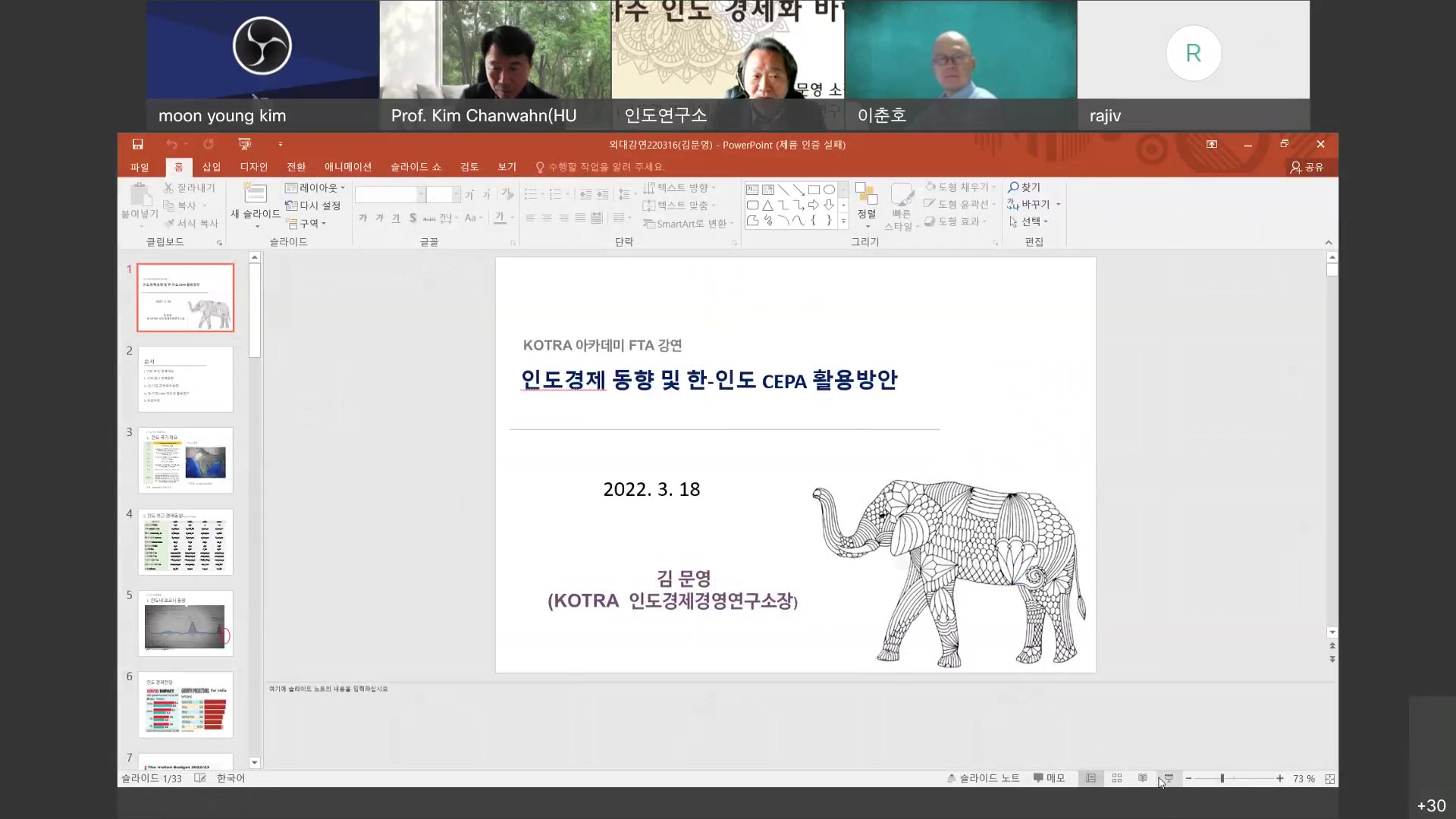Open the Select (선택) dropdown in Editing group
1456x819 pixels.
click(1030, 221)
